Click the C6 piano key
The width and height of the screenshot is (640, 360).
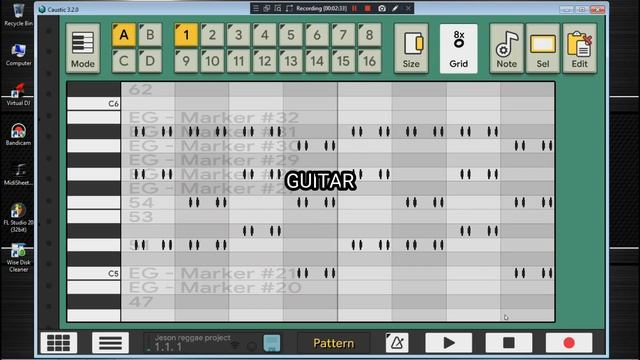click(x=93, y=104)
